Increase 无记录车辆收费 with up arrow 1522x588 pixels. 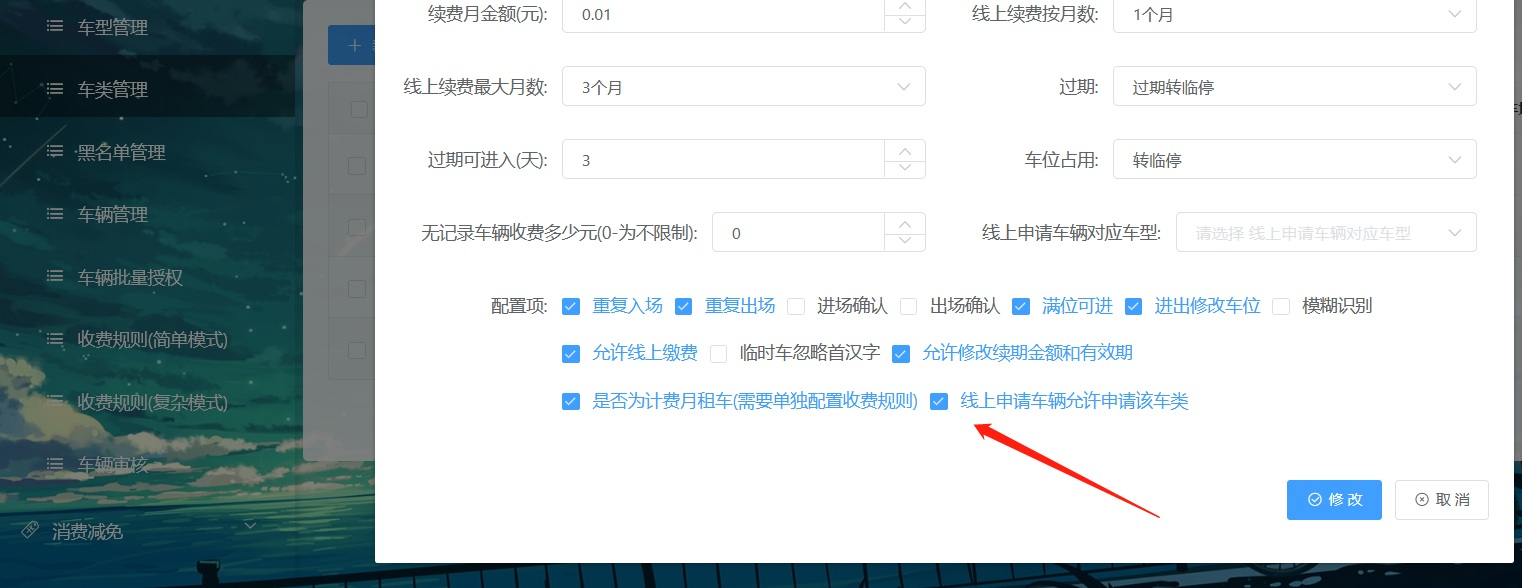[905, 223]
